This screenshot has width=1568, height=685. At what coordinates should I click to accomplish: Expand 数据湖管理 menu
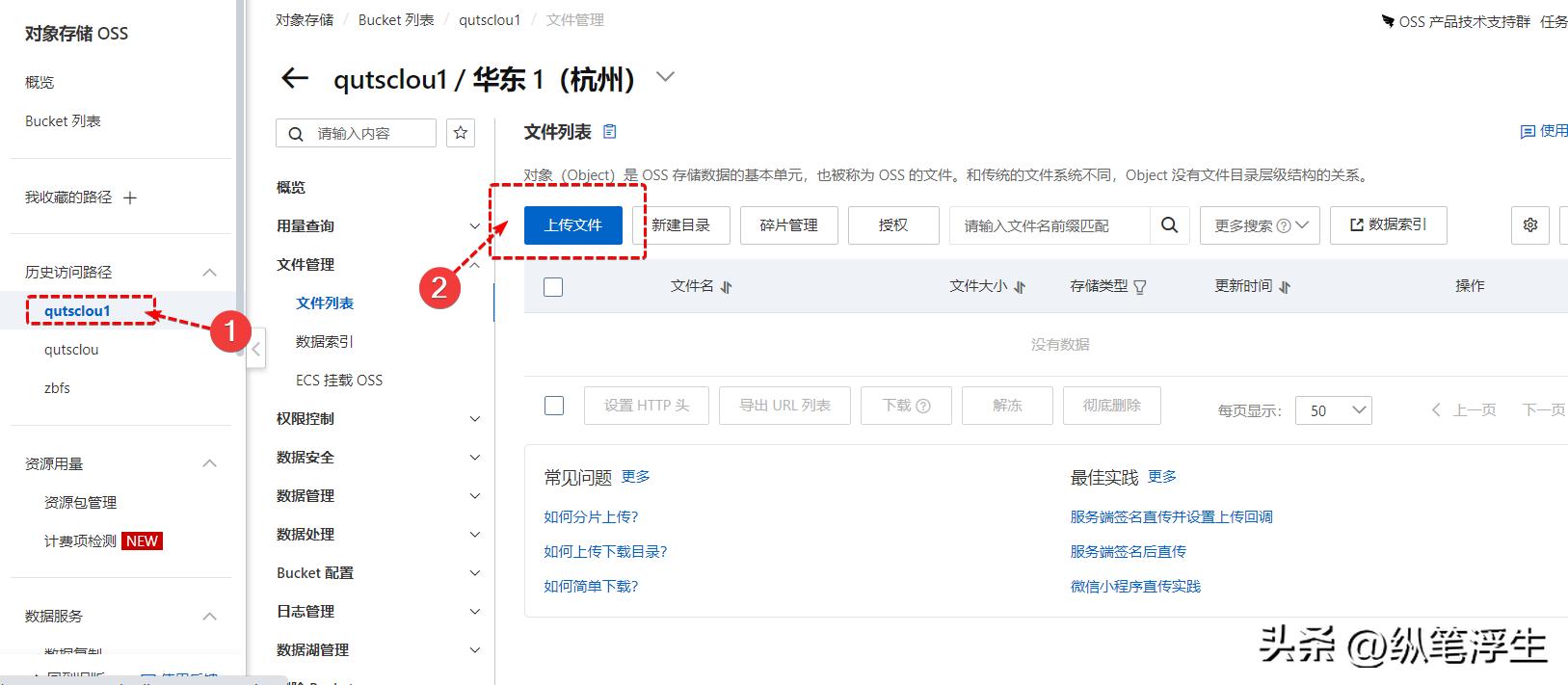pyautogui.click(x=474, y=650)
